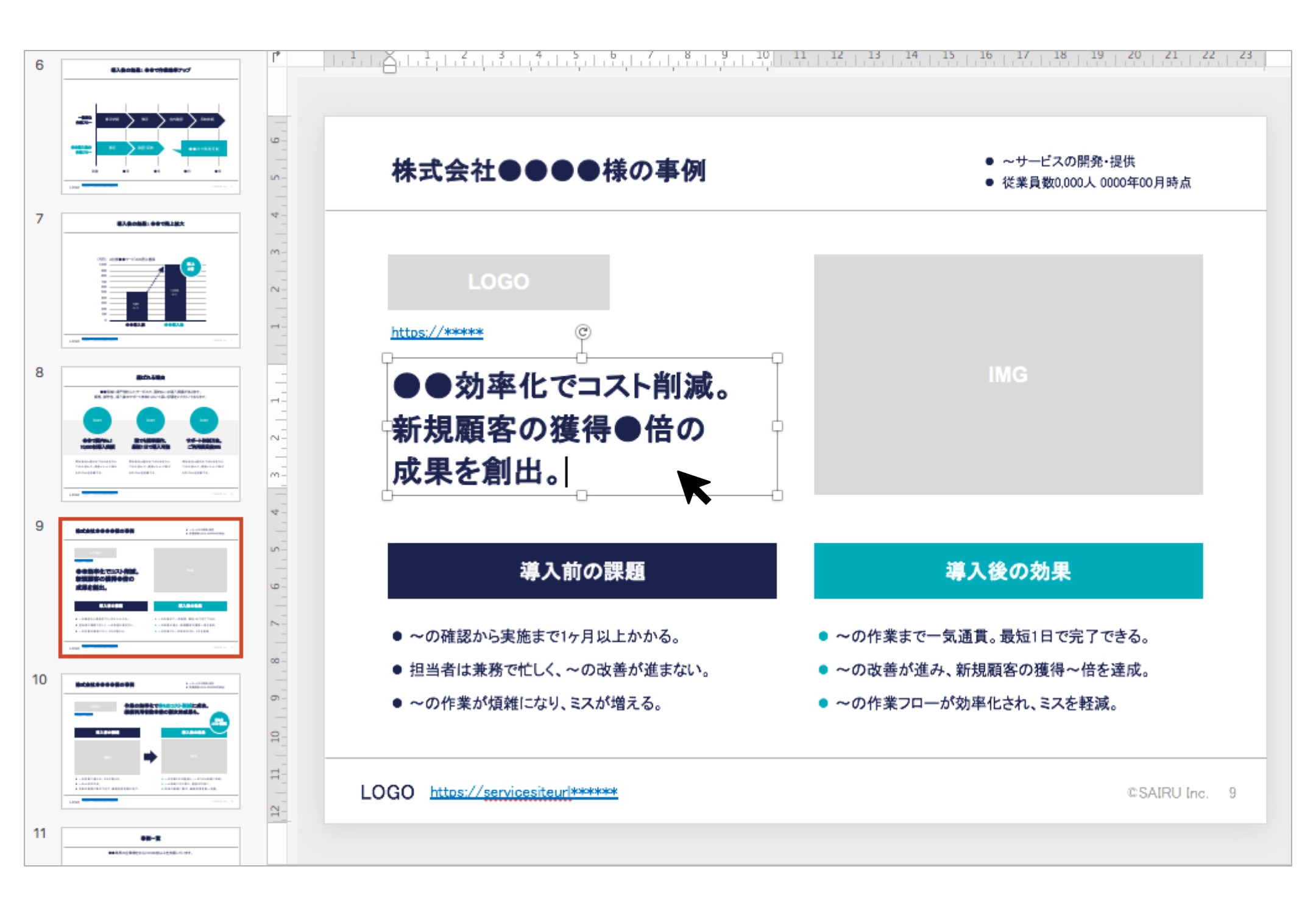Select the highlighted slide 9 thumbnail

tap(150, 587)
